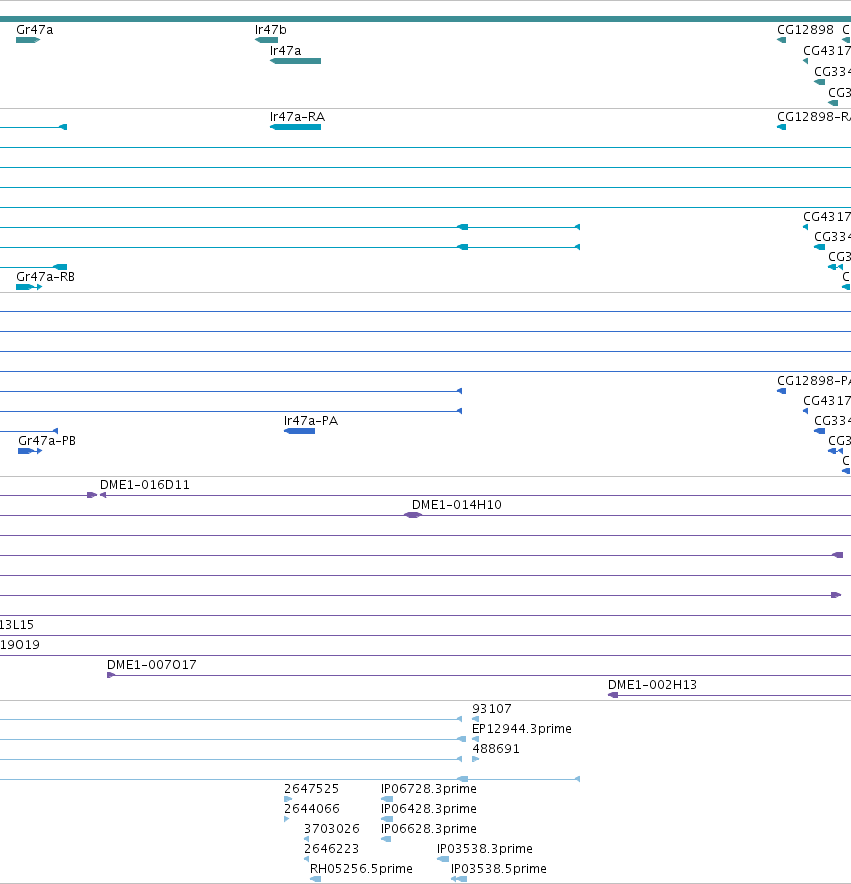Click the DME1-002H13 label text
This screenshot has height=884, width=851.
click(x=652, y=684)
